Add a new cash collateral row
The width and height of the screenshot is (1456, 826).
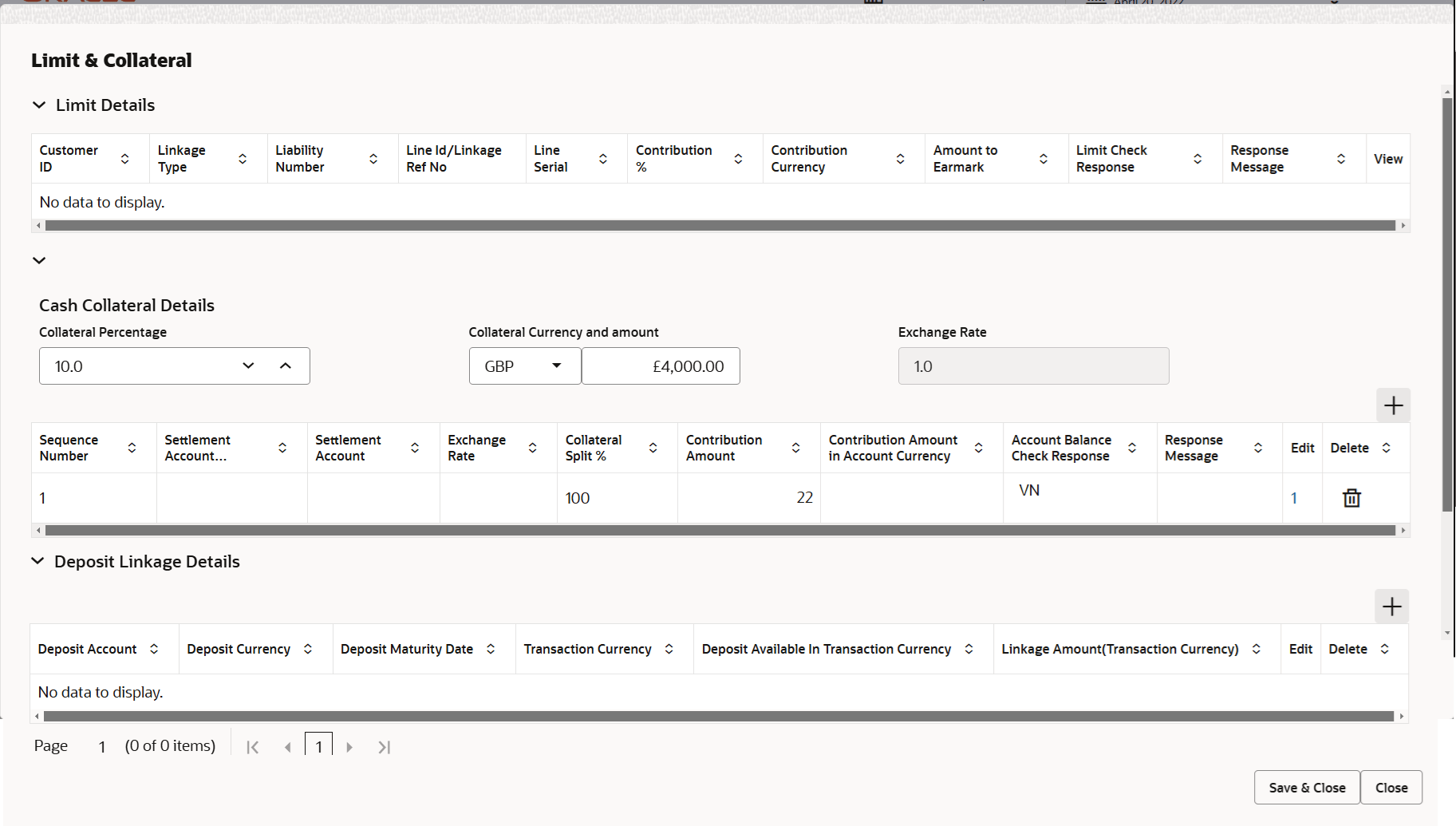tap(1393, 405)
